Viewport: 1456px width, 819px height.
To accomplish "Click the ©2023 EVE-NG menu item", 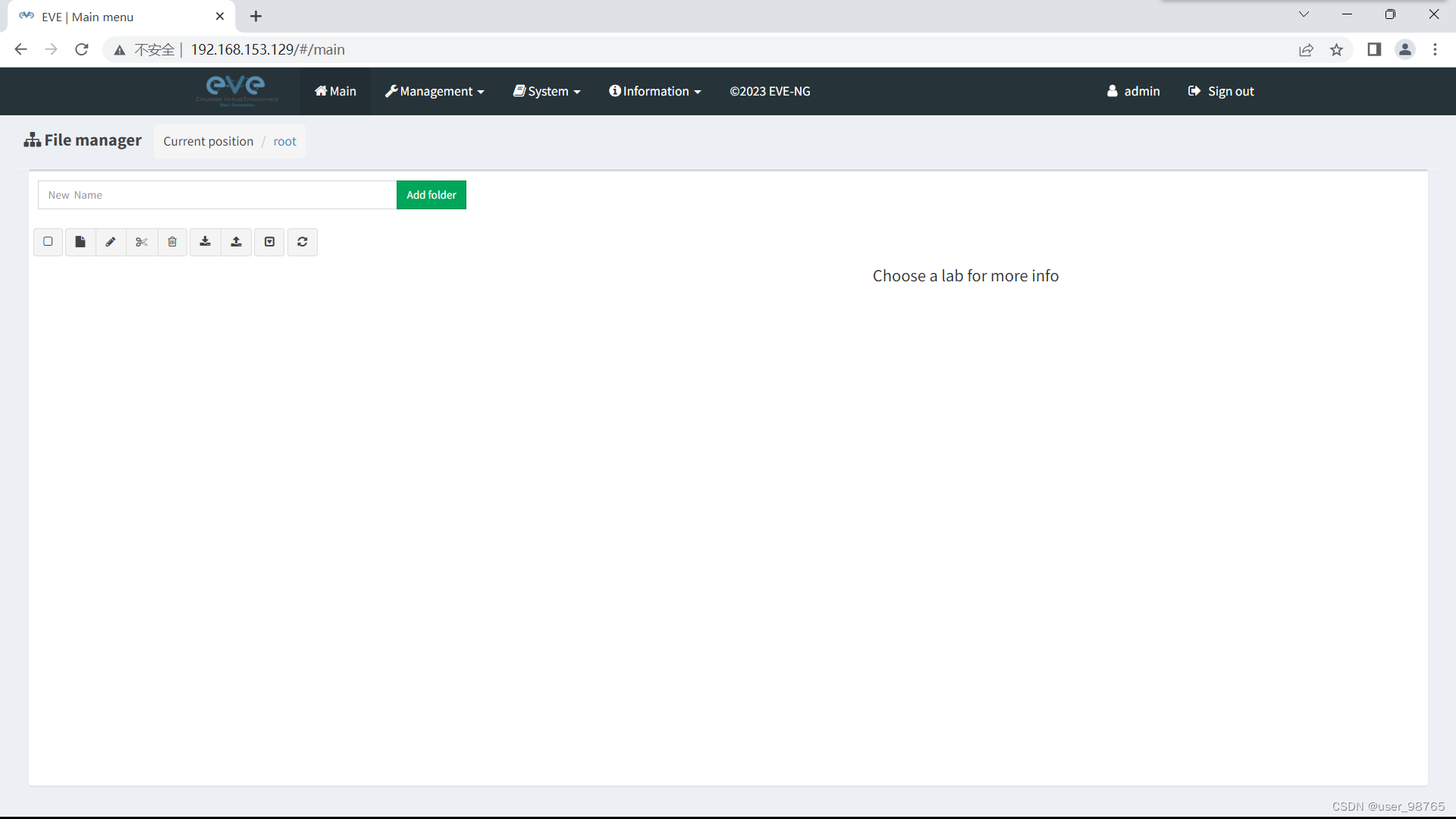I will (x=770, y=91).
